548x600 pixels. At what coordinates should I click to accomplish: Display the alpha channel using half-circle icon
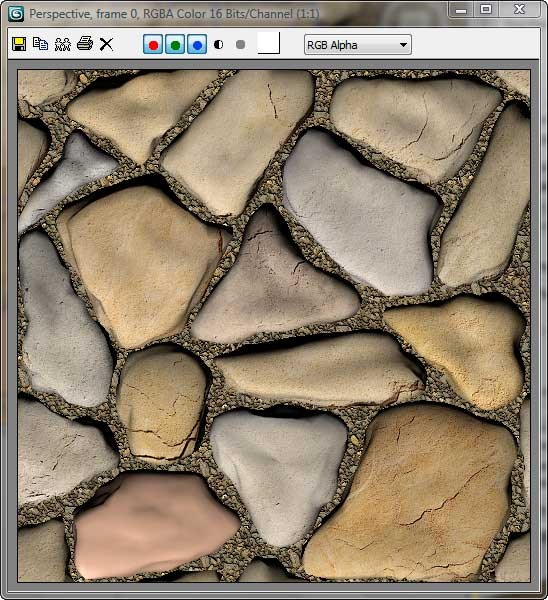point(219,44)
